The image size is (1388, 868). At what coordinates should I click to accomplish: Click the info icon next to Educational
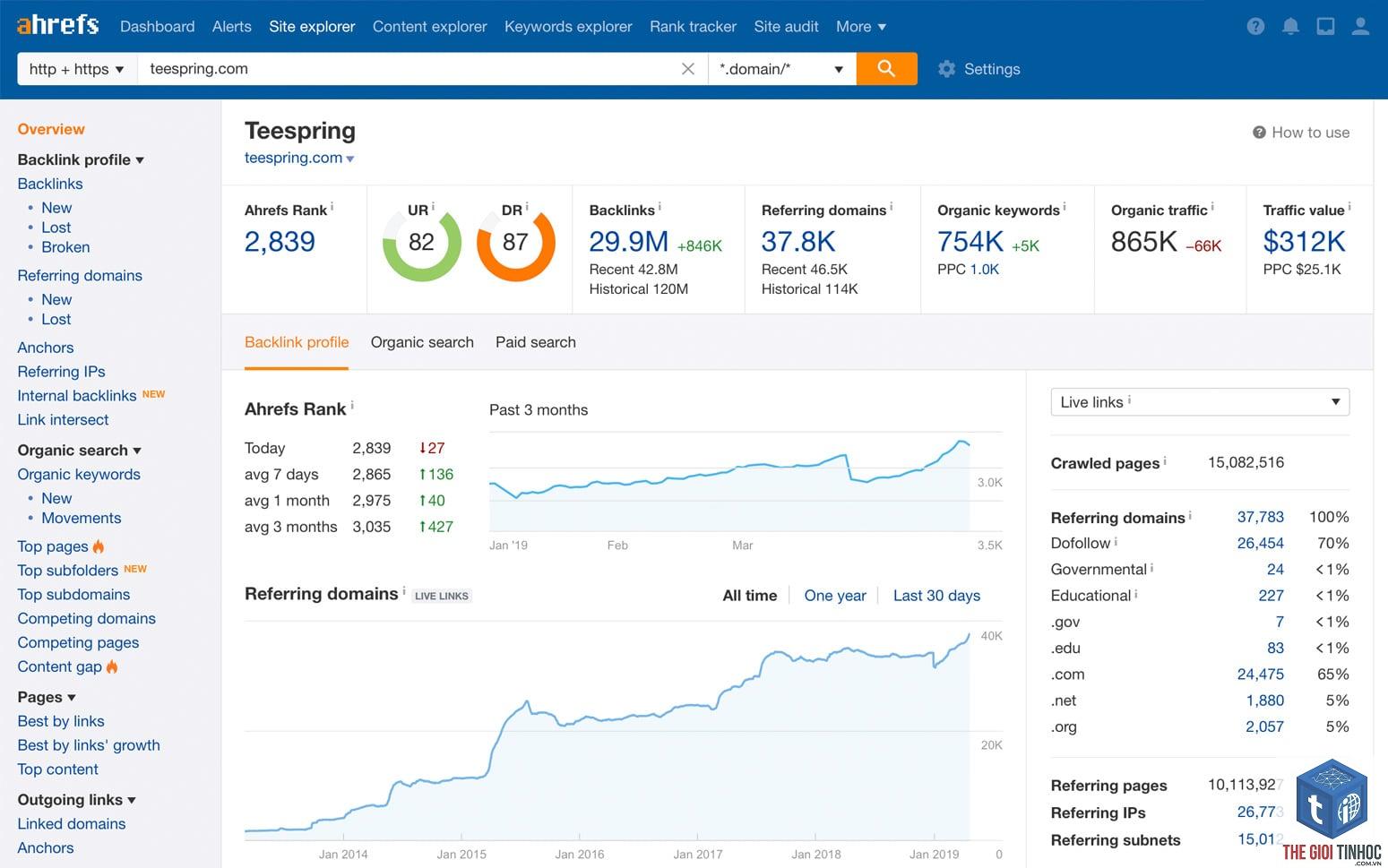click(x=1135, y=593)
